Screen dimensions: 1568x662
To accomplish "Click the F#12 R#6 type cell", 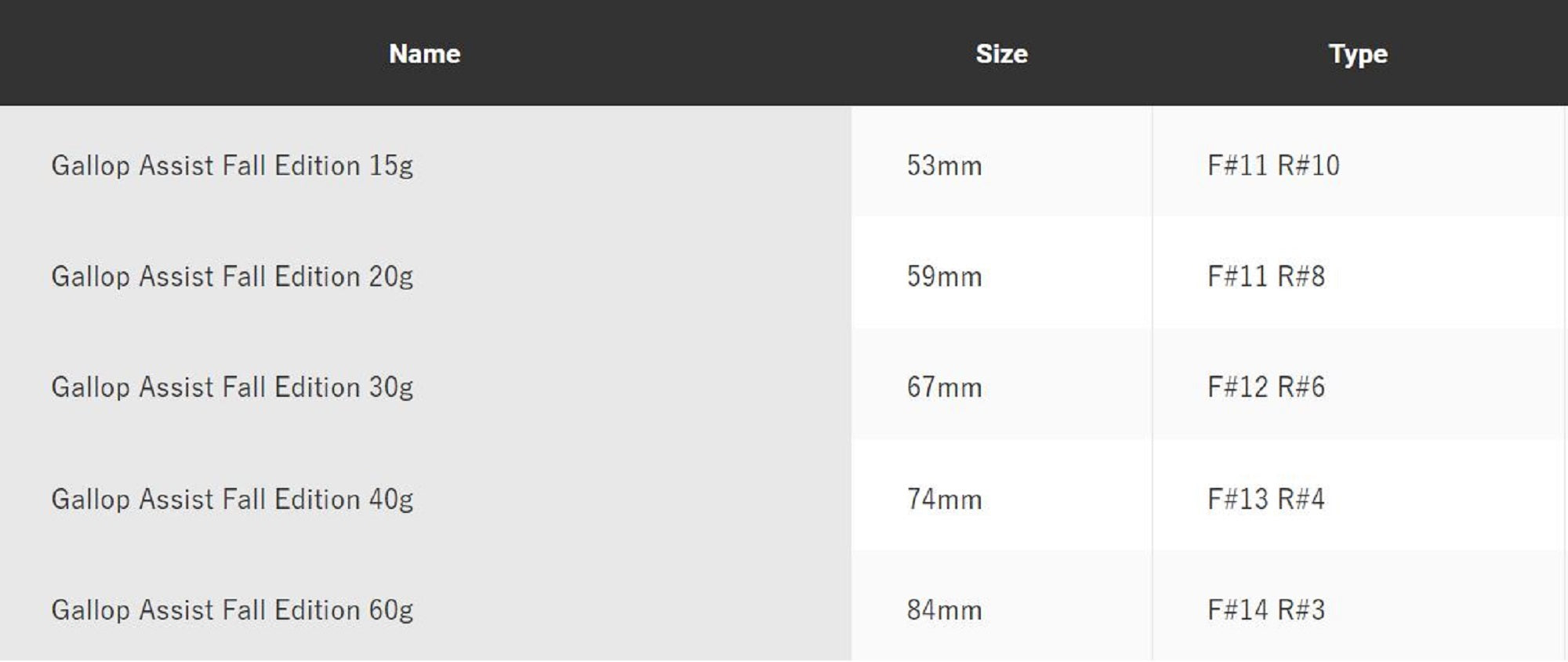I will [x=1266, y=387].
